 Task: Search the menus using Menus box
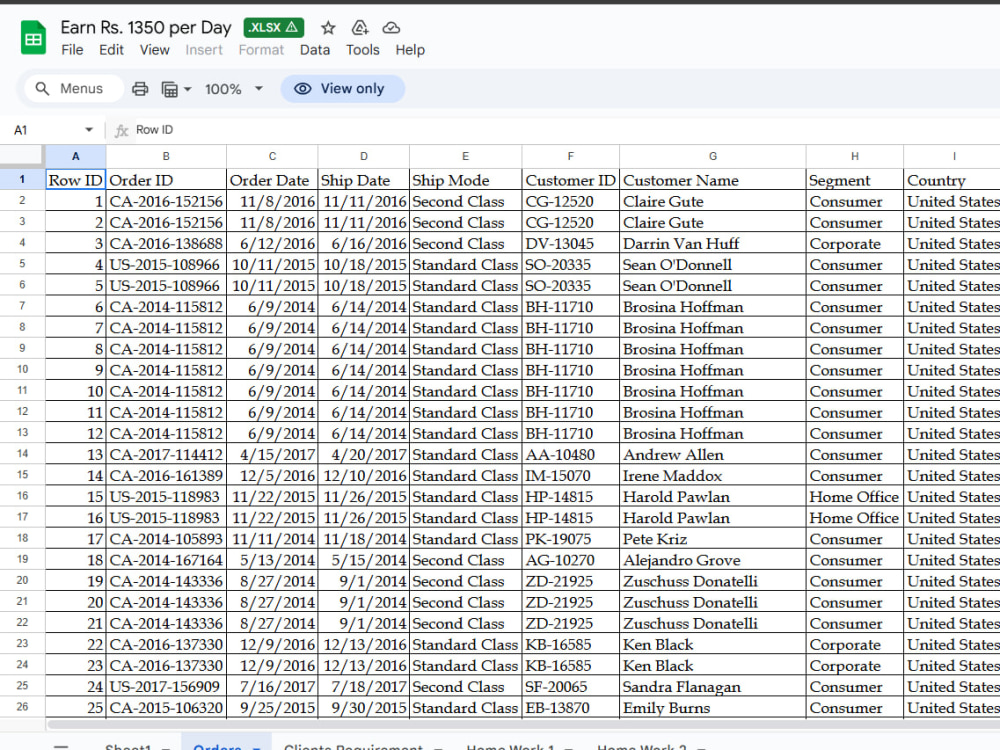point(74,89)
